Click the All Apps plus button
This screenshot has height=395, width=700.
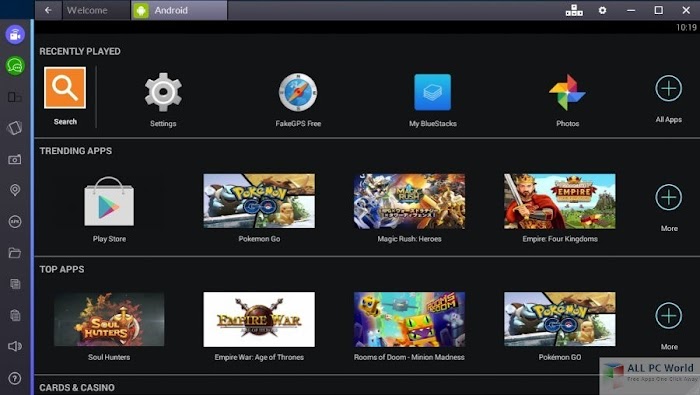click(668, 88)
